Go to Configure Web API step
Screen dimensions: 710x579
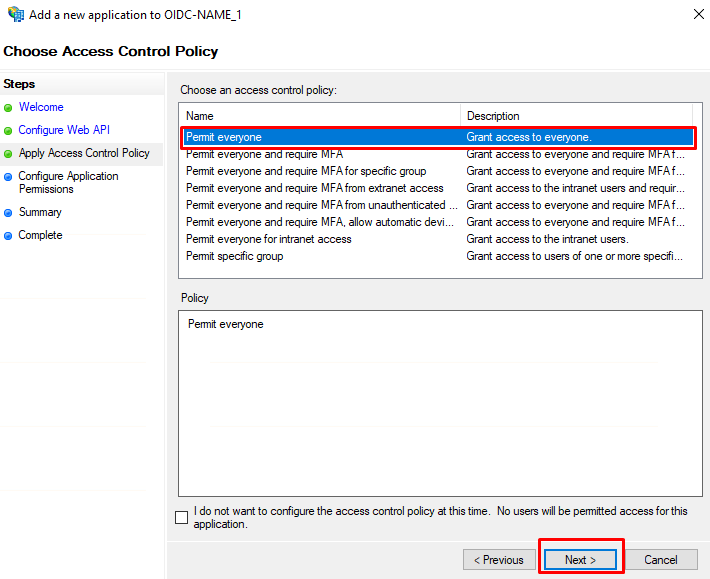[64, 130]
